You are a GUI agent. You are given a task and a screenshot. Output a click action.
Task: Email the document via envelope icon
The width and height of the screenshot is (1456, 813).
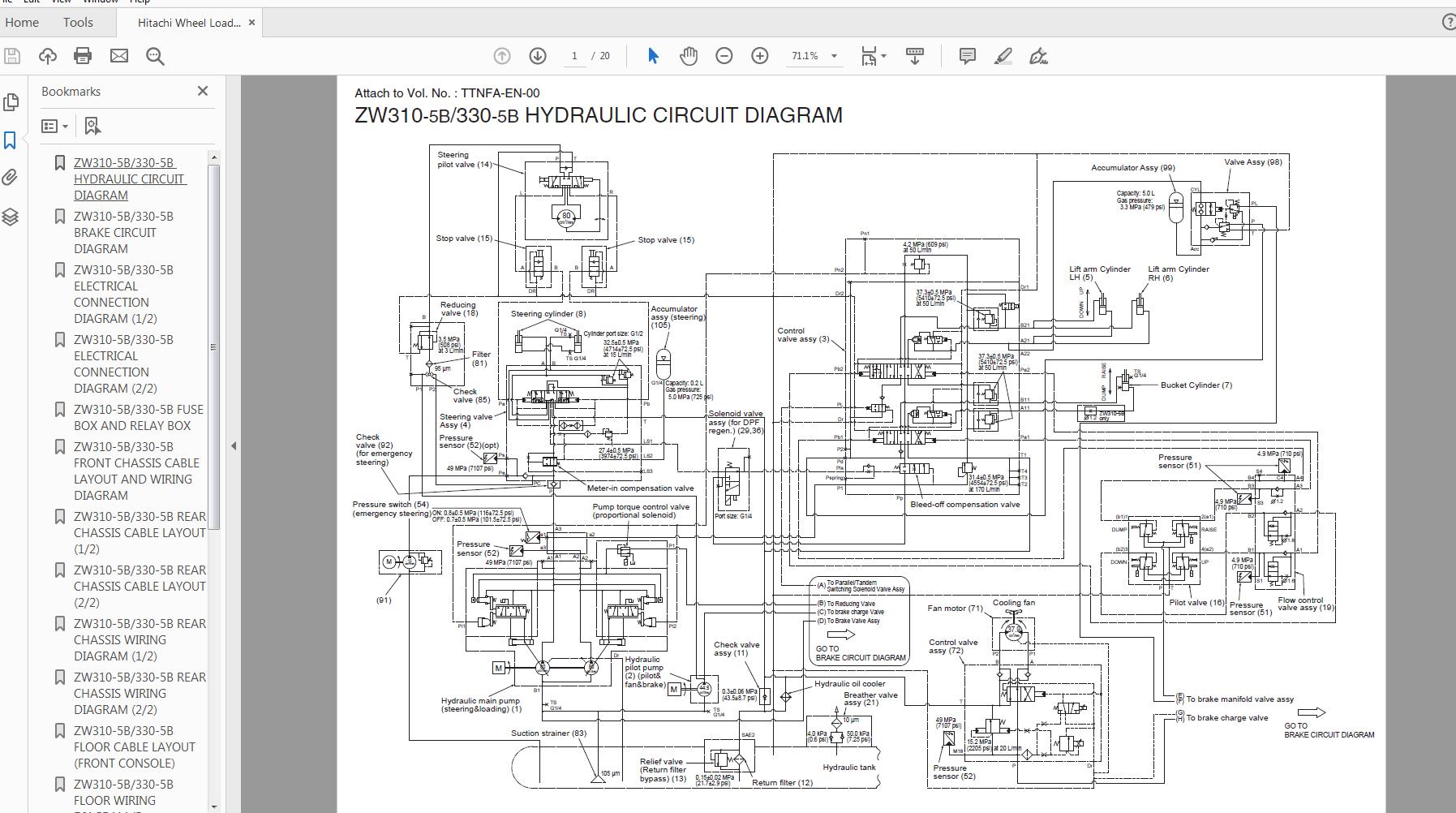tap(118, 56)
